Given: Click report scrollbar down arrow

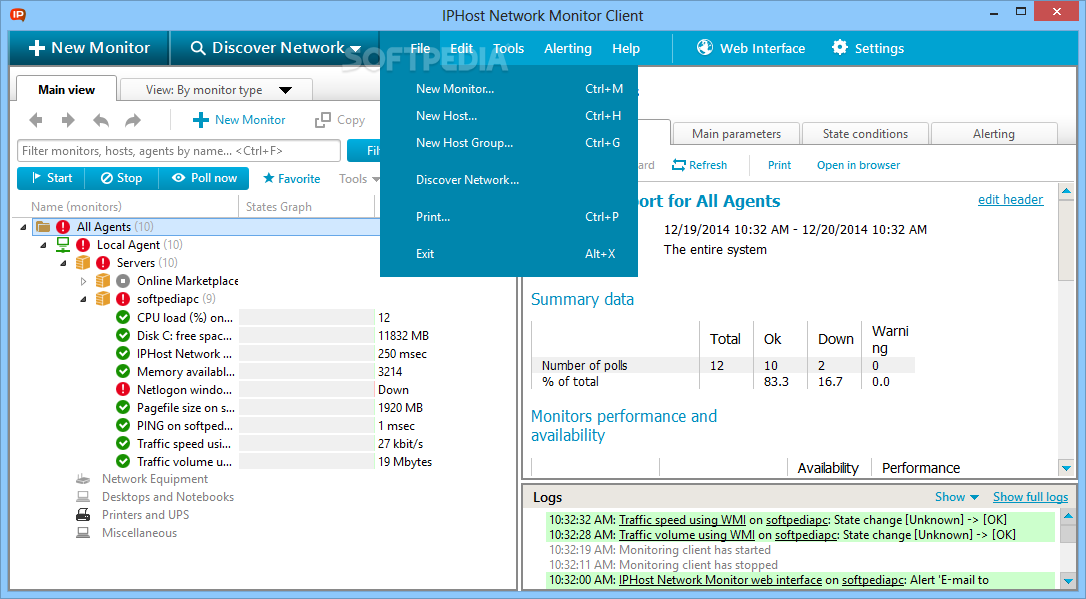Looking at the screenshot, I should coord(1067,468).
